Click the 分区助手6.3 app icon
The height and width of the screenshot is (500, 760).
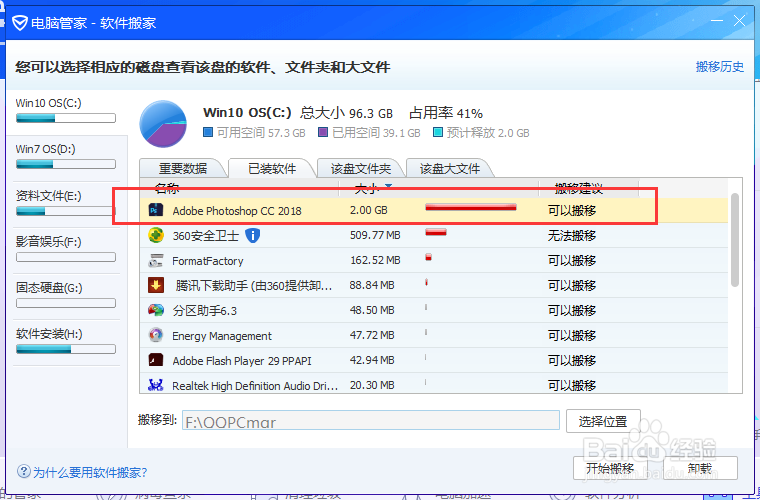[156, 310]
